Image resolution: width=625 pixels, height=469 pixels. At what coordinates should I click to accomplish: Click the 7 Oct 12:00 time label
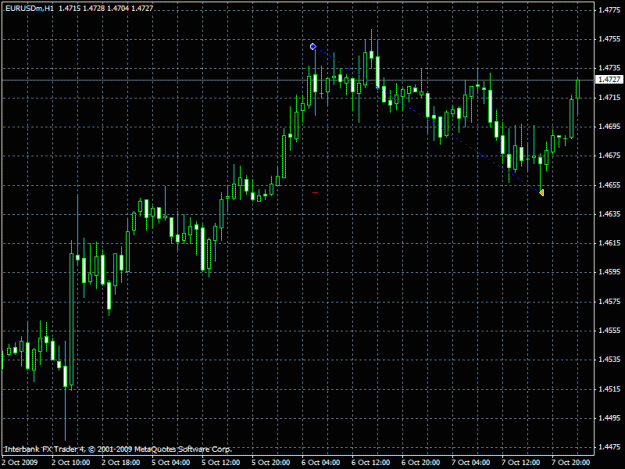click(521, 463)
